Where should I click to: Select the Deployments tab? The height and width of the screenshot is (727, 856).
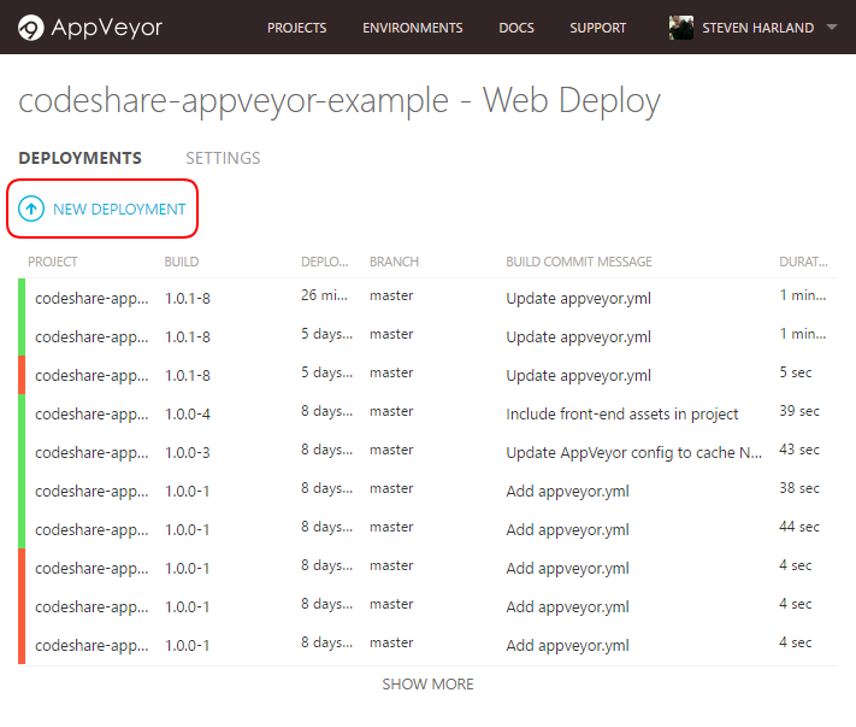(80, 158)
